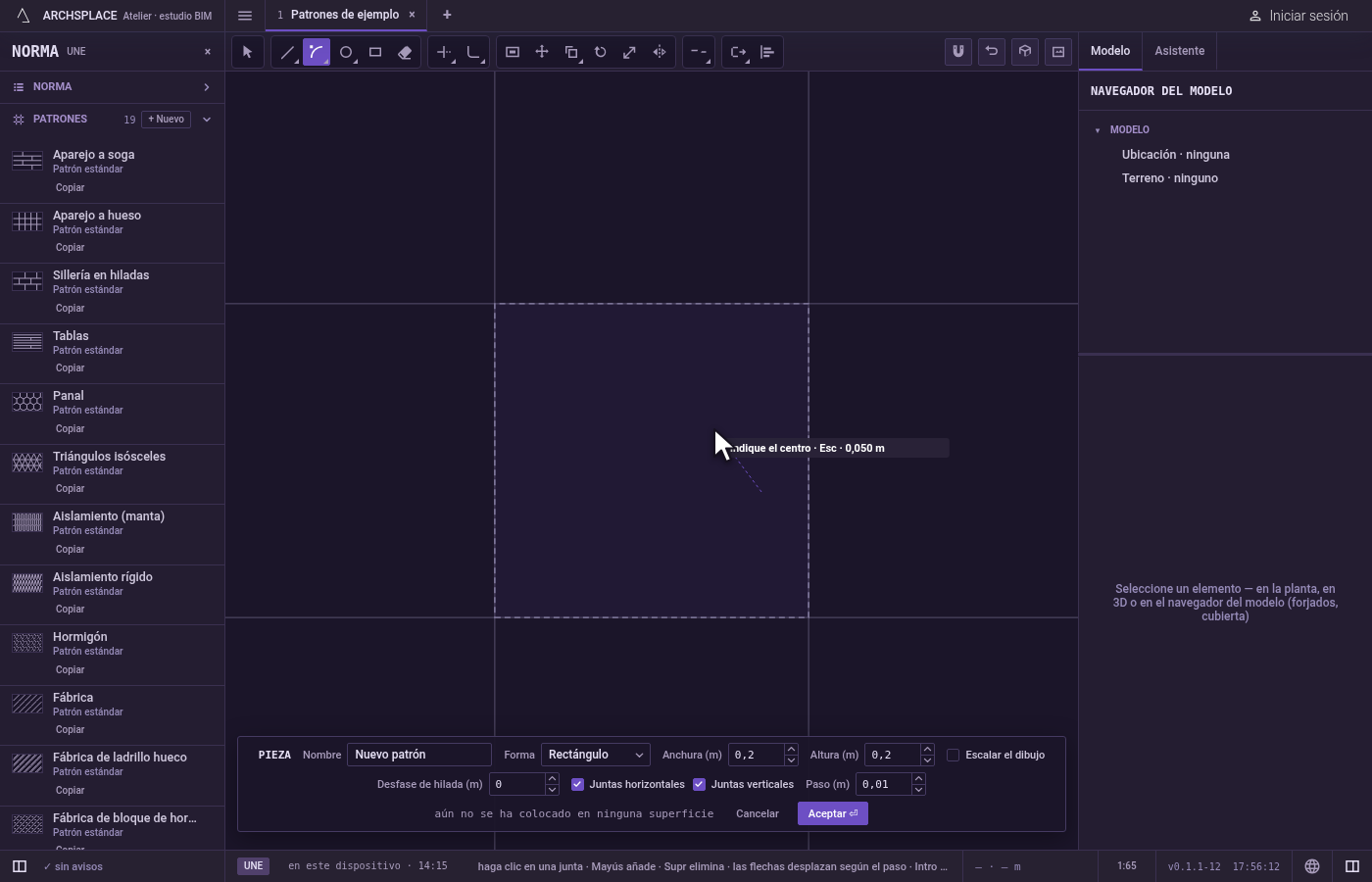Image resolution: width=1372 pixels, height=882 pixels.
Task: Open the hamburger menu
Action: [x=245, y=16]
